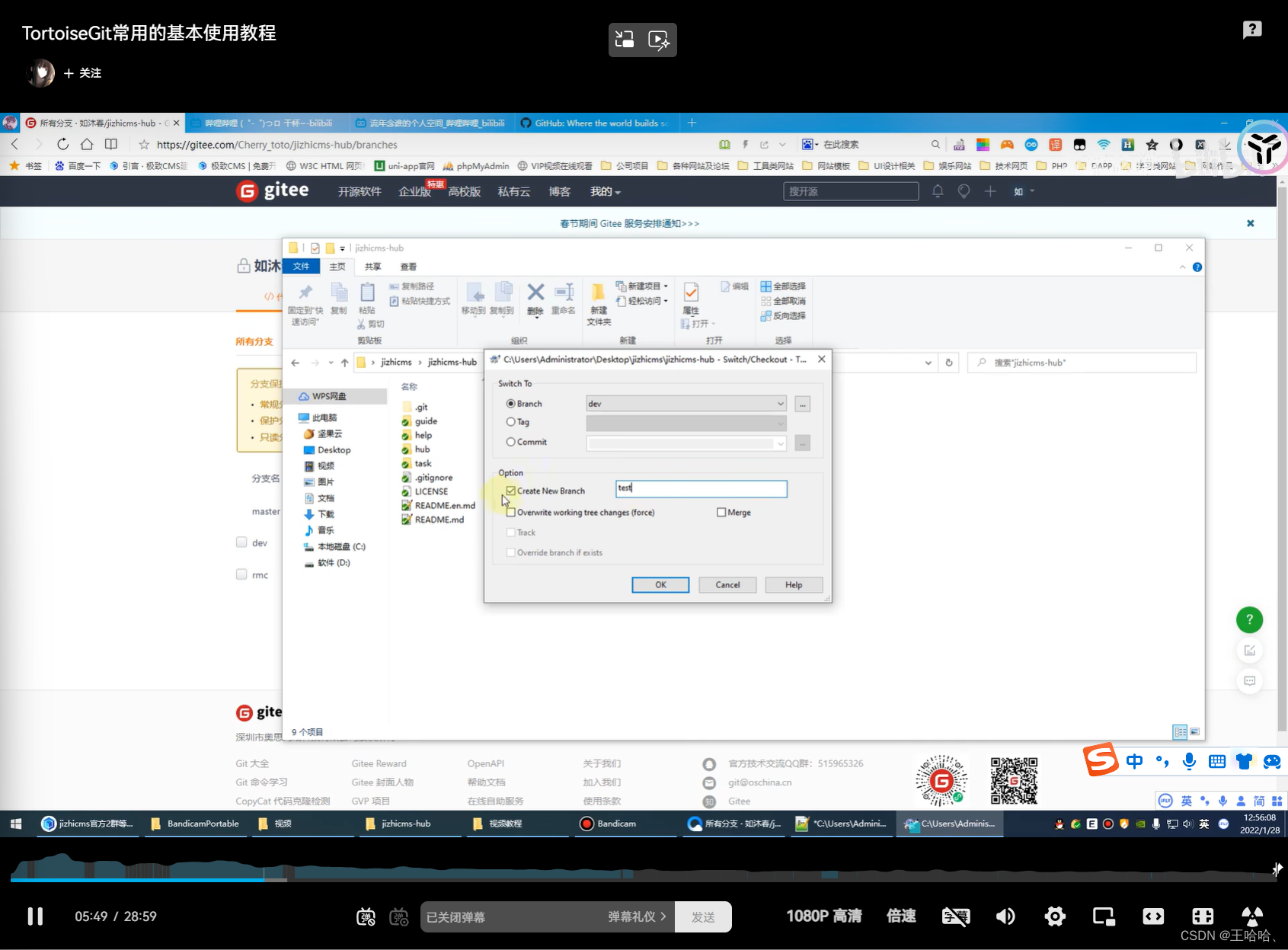Click the AI video assistant icon
The width and height of the screenshot is (1288, 950).
(x=659, y=40)
